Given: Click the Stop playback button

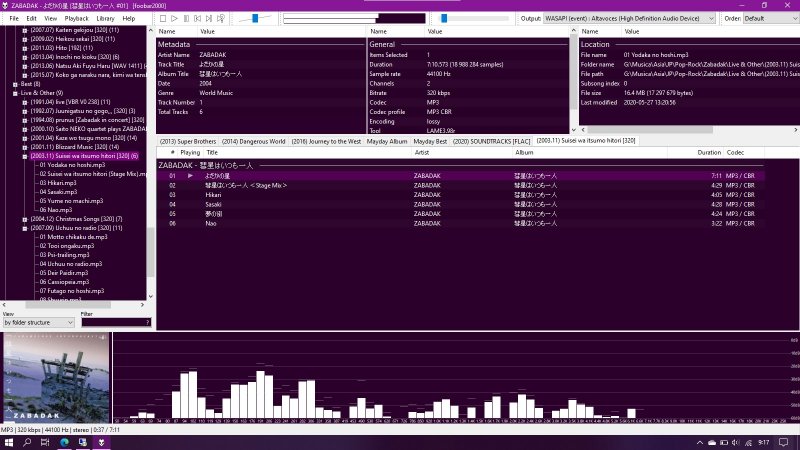Looking at the screenshot, I should coord(163,18).
